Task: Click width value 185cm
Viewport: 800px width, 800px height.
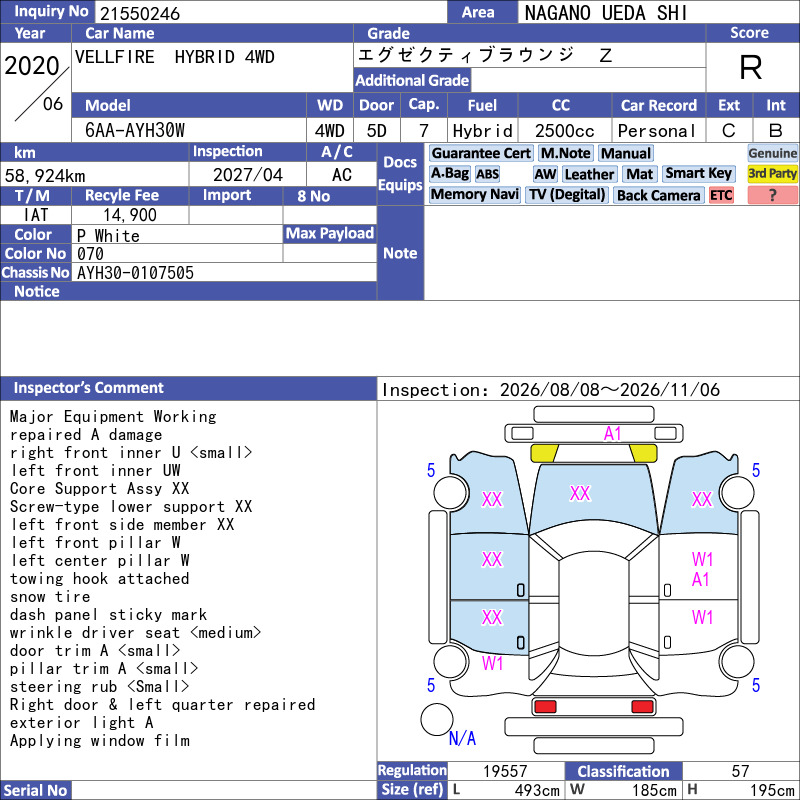Action: click(x=655, y=790)
